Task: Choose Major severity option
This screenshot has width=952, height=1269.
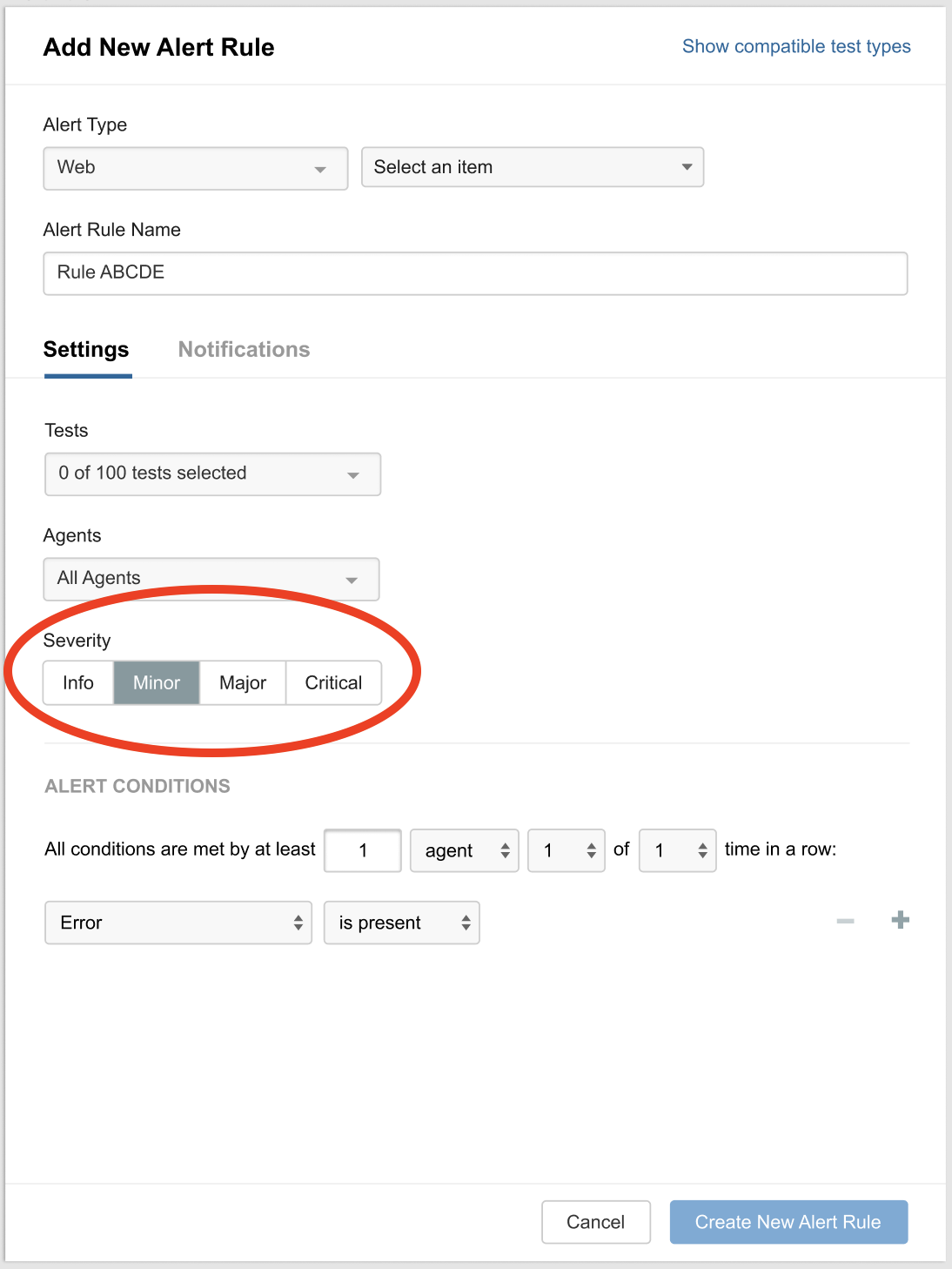Action: point(243,682)
